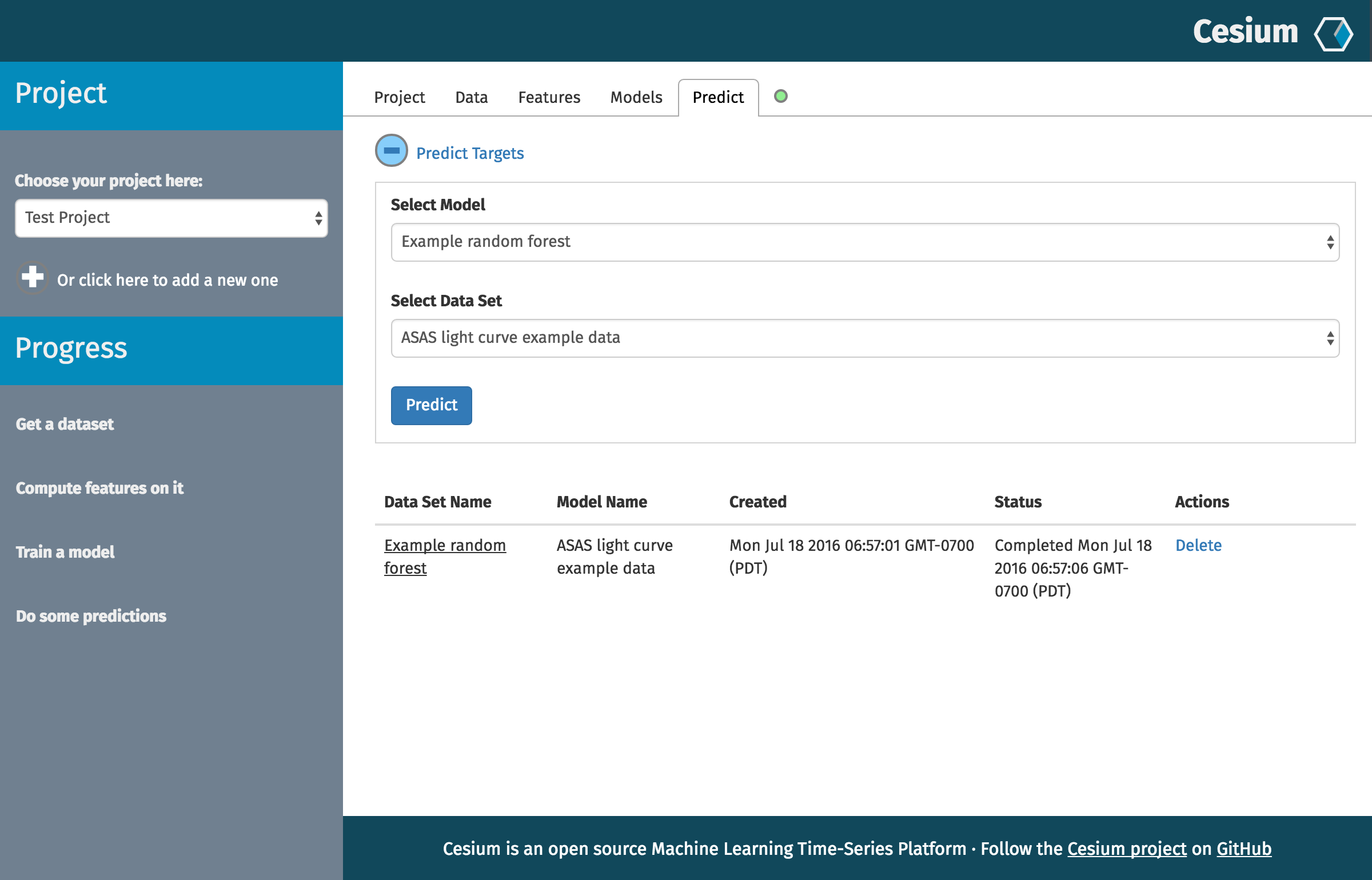Select the Predict tab

pos(718,97)
